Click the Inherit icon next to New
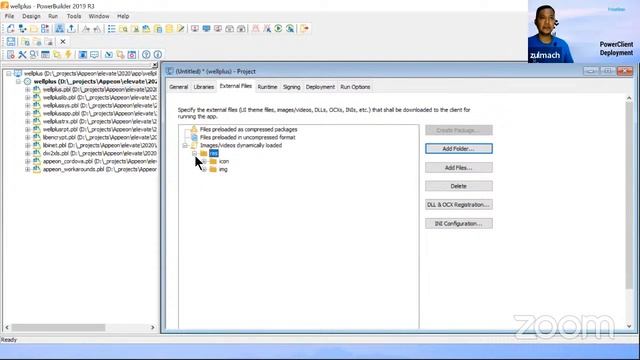Screen dimensions: 640x360 point(22,29)
